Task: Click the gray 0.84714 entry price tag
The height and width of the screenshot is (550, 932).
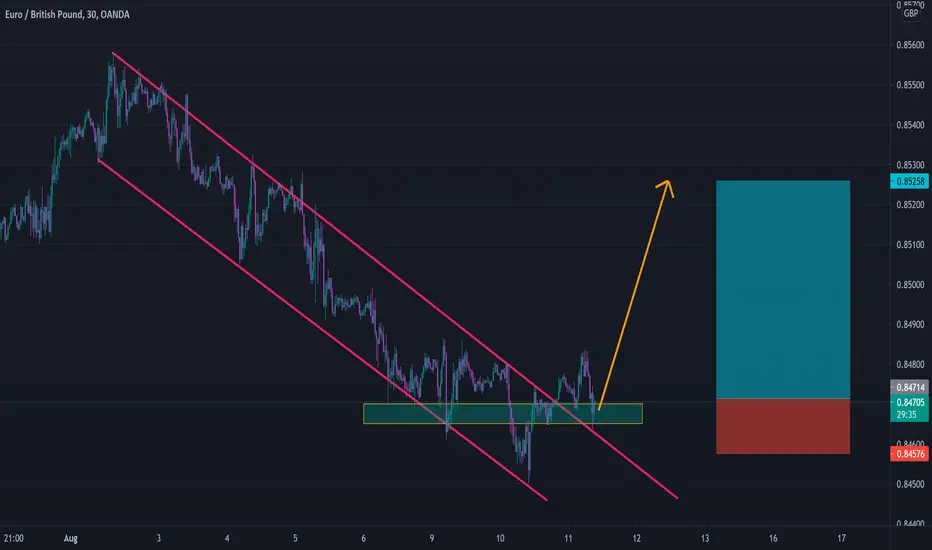Action: (x=909, y=388)
